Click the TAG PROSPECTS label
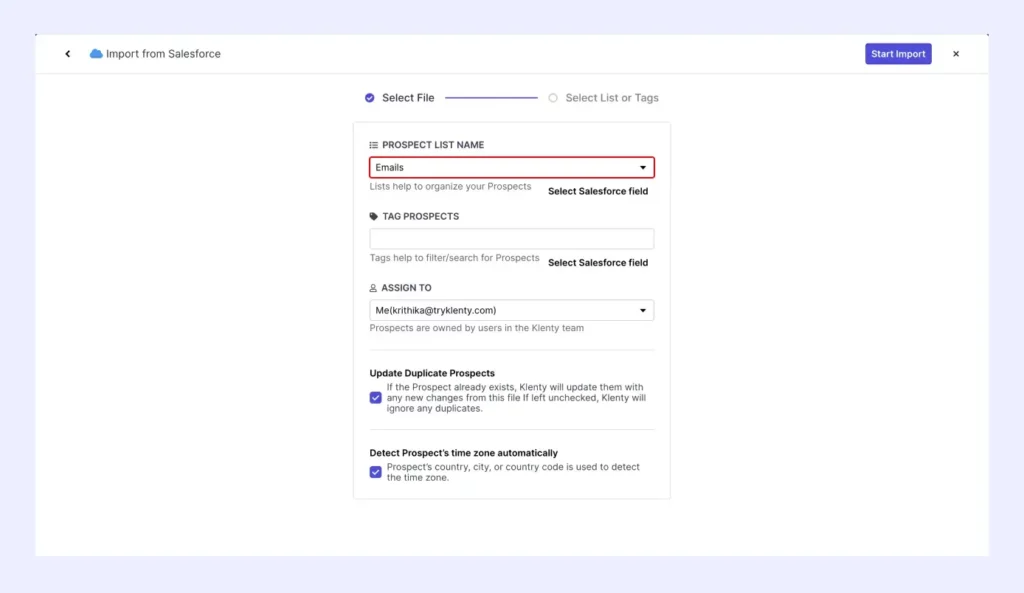Viewport: 1024px width, 593px height. pos(421,216)
